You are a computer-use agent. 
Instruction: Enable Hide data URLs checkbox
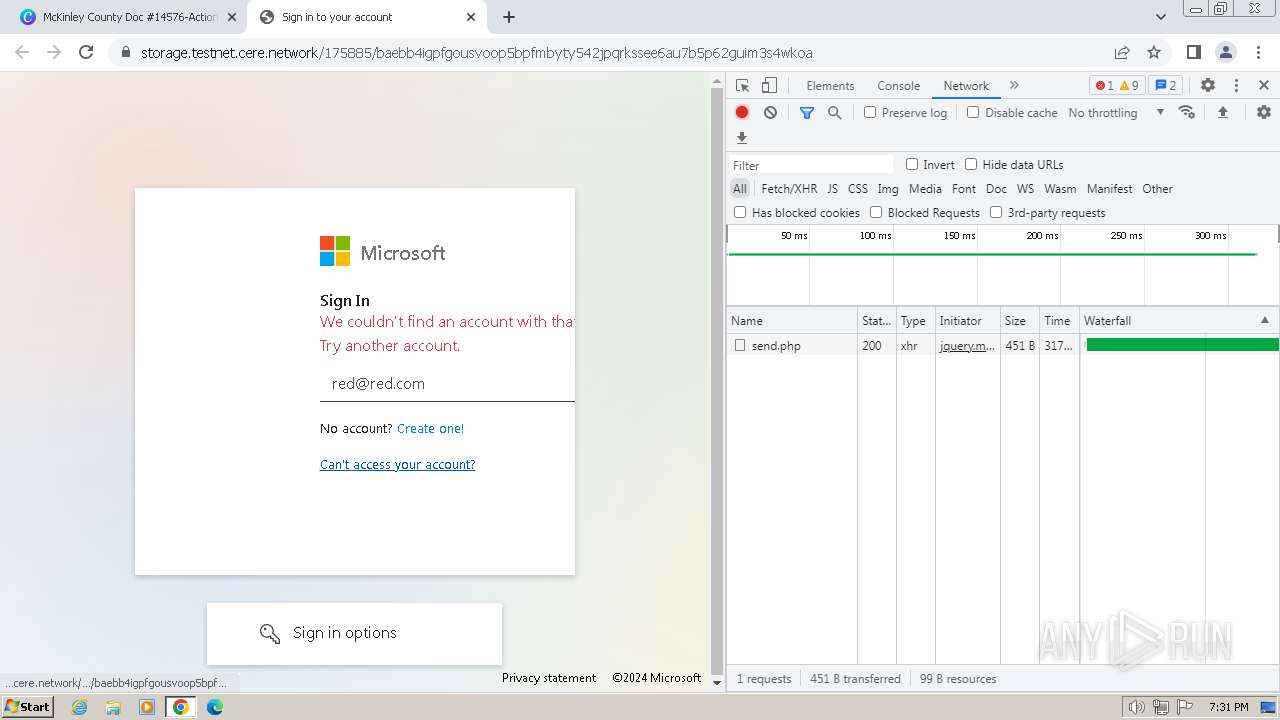971,164
